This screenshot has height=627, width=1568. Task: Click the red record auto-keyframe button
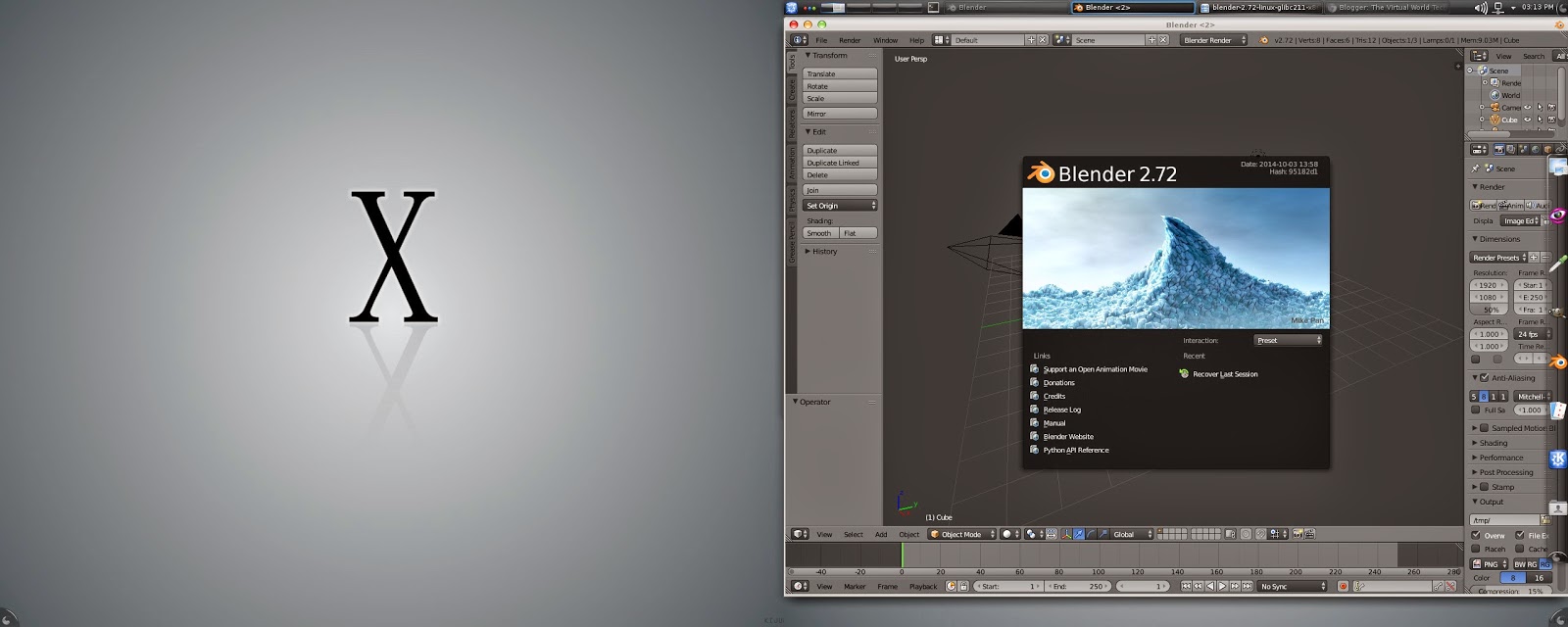1343,586
